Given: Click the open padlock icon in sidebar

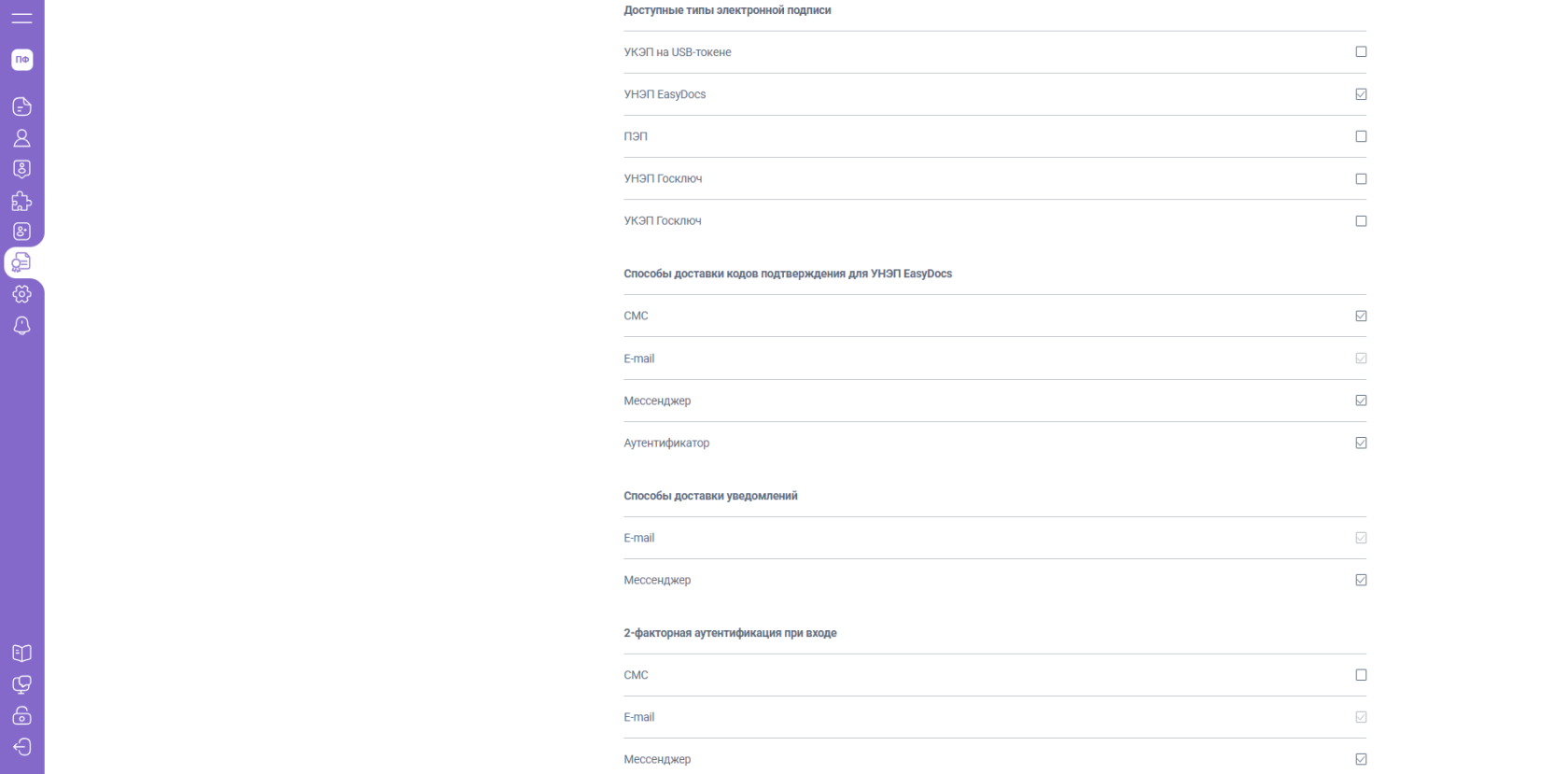Looking at the screenshot, I should pyautogui.click(x=21, y=716).
